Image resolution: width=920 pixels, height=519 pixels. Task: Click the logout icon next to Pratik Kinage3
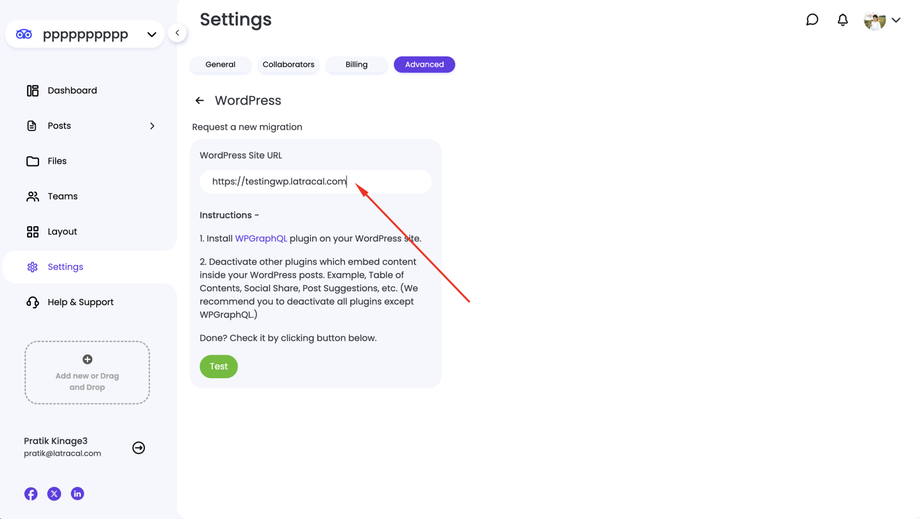(139, 448)
